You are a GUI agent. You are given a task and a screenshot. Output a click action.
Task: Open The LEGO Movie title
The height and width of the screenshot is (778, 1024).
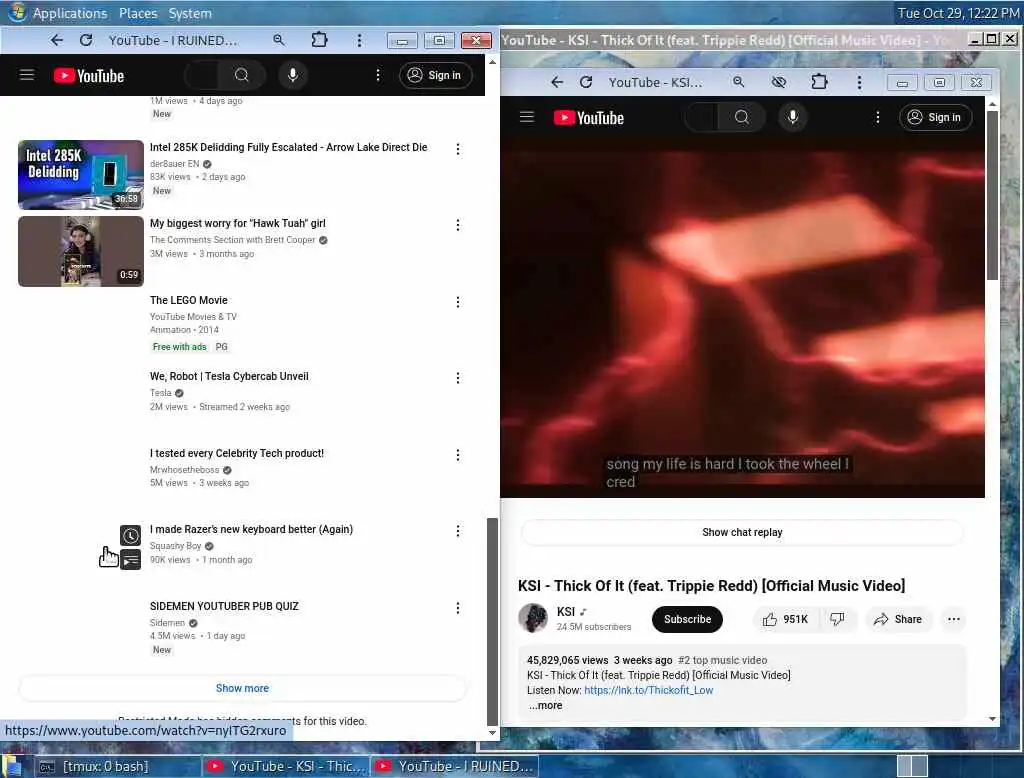pyautogui.click(x=189, y=300)
